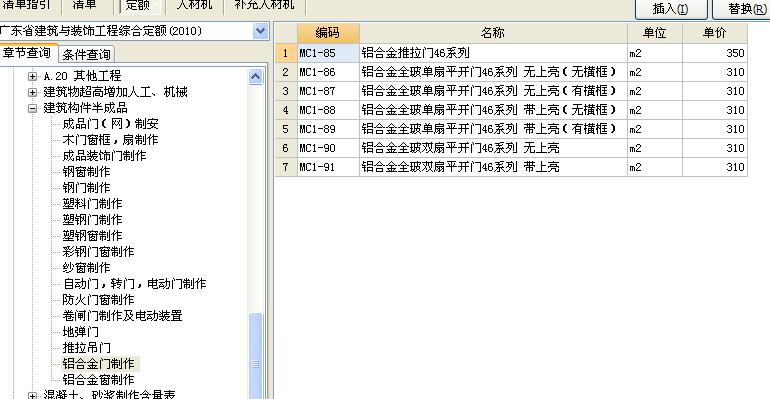
Task: Select code cell MC1-85
Action: point(328,53)
